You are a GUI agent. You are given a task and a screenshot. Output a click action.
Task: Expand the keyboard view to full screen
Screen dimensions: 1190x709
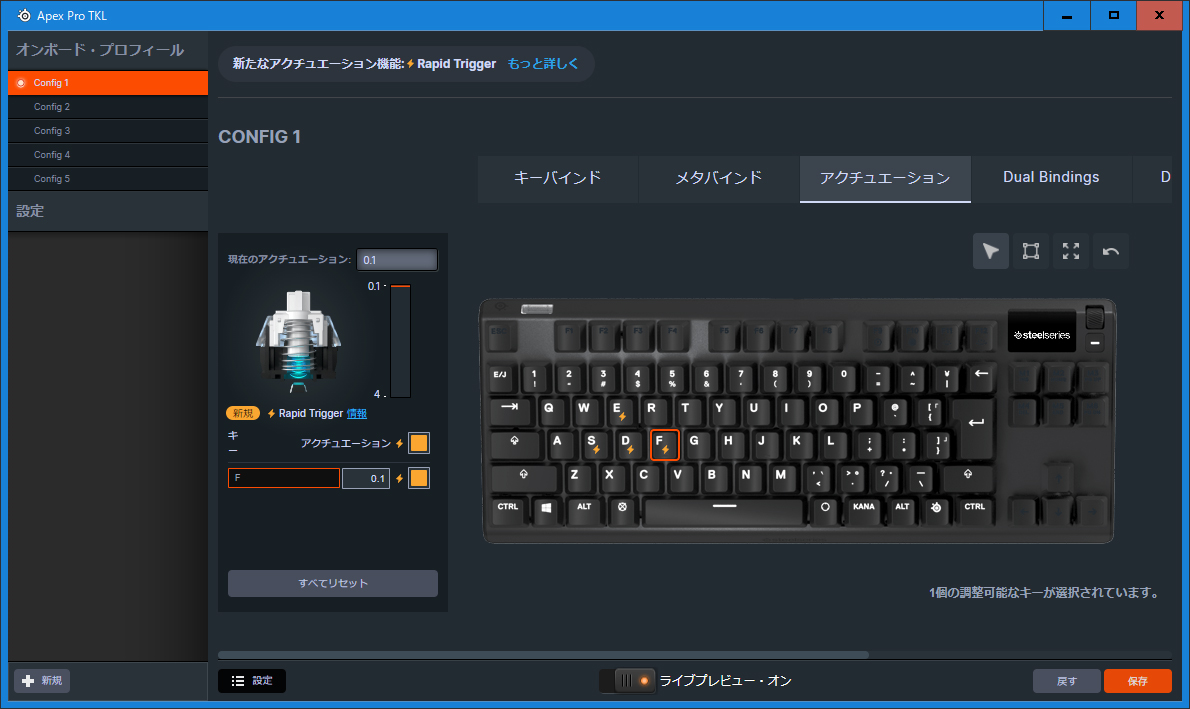(1071, 251)
